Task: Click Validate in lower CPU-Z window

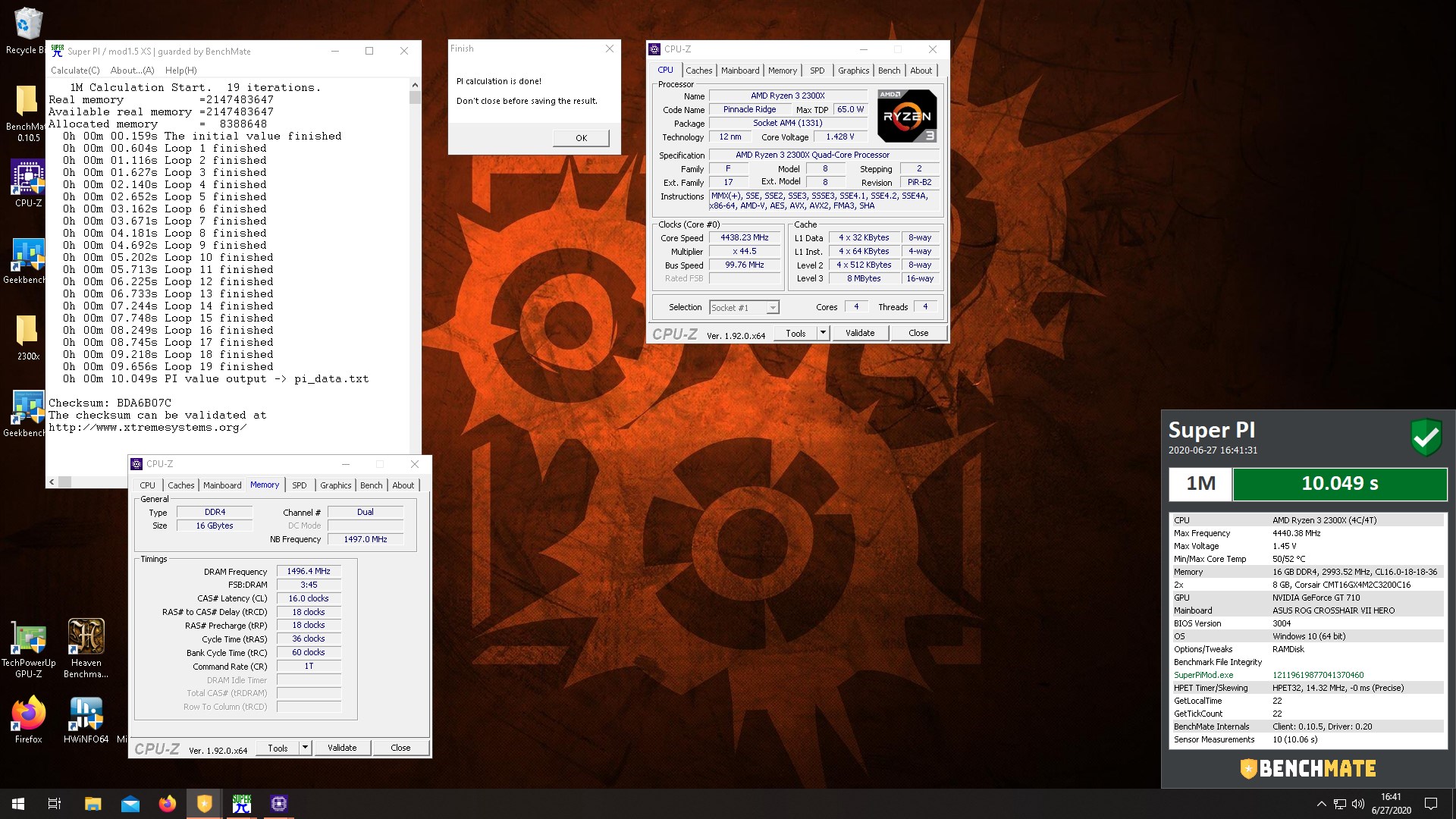Action: [x=342, y=748]
